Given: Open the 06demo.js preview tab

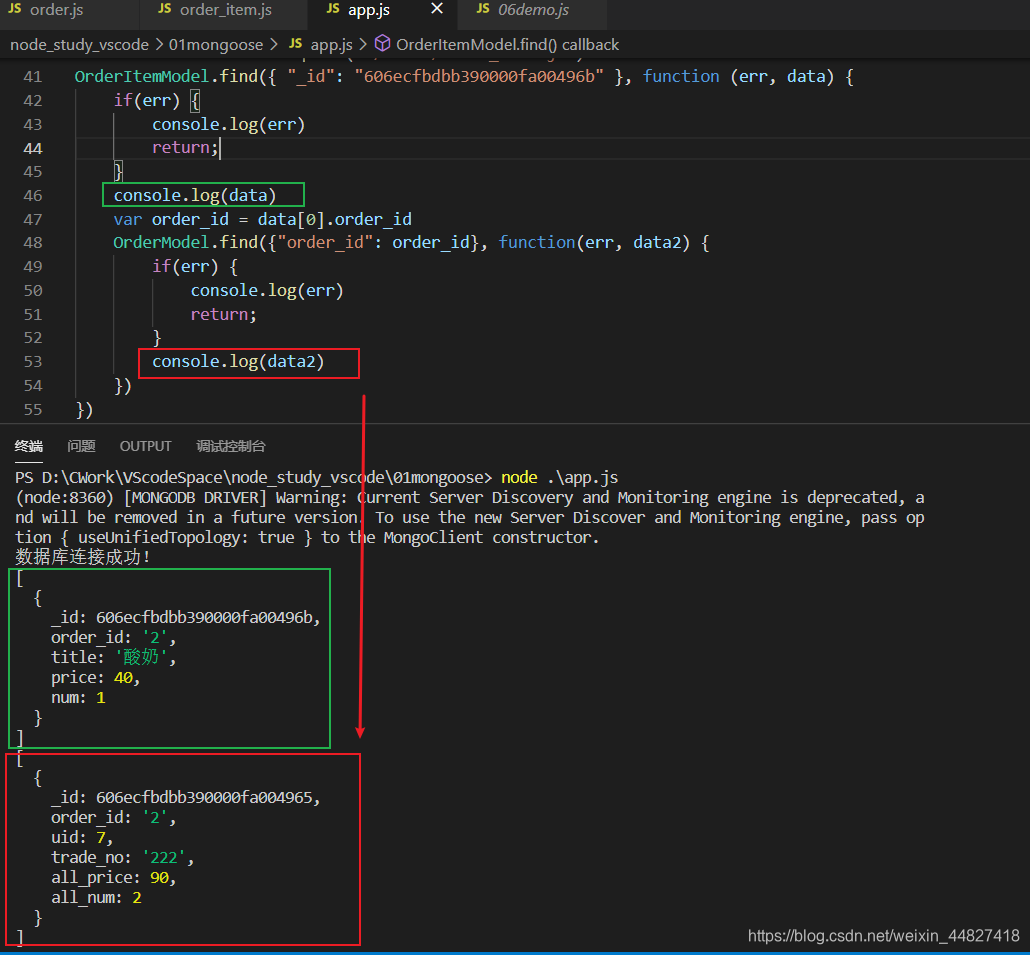Looking at the screenshot, I should tap(533, 10).
